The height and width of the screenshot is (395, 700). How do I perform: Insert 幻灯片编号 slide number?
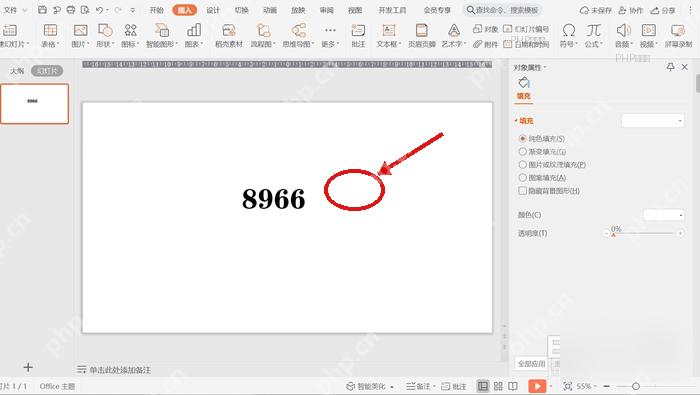point(526,29)
